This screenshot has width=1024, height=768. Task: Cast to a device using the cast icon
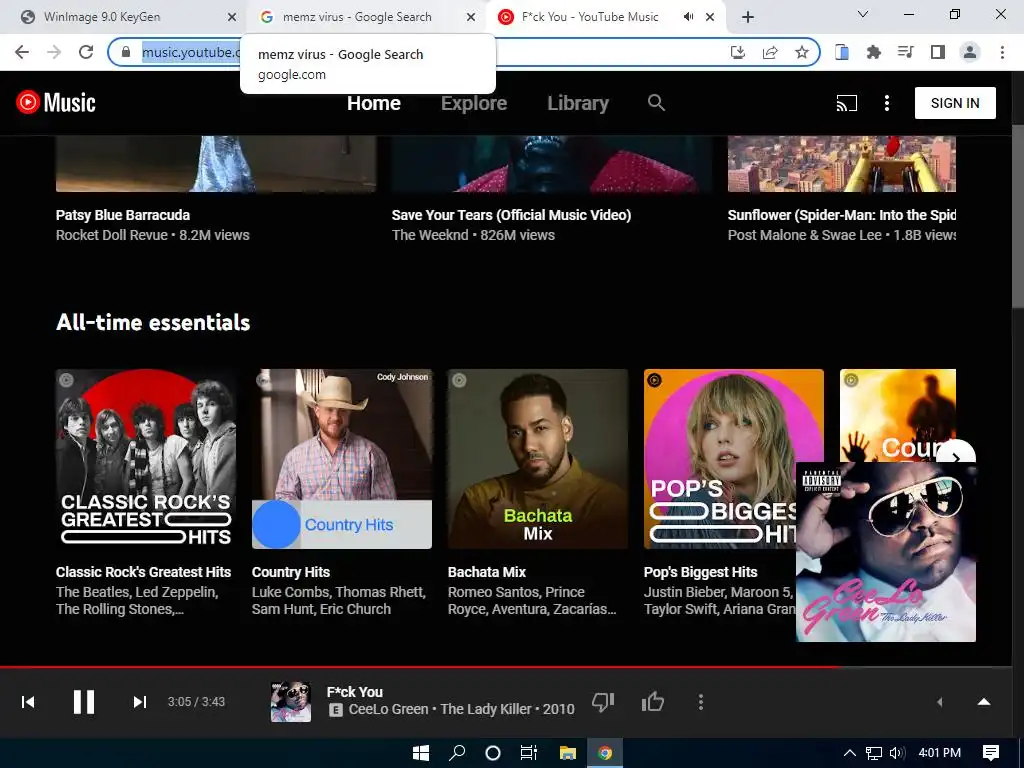pos(846,103)
